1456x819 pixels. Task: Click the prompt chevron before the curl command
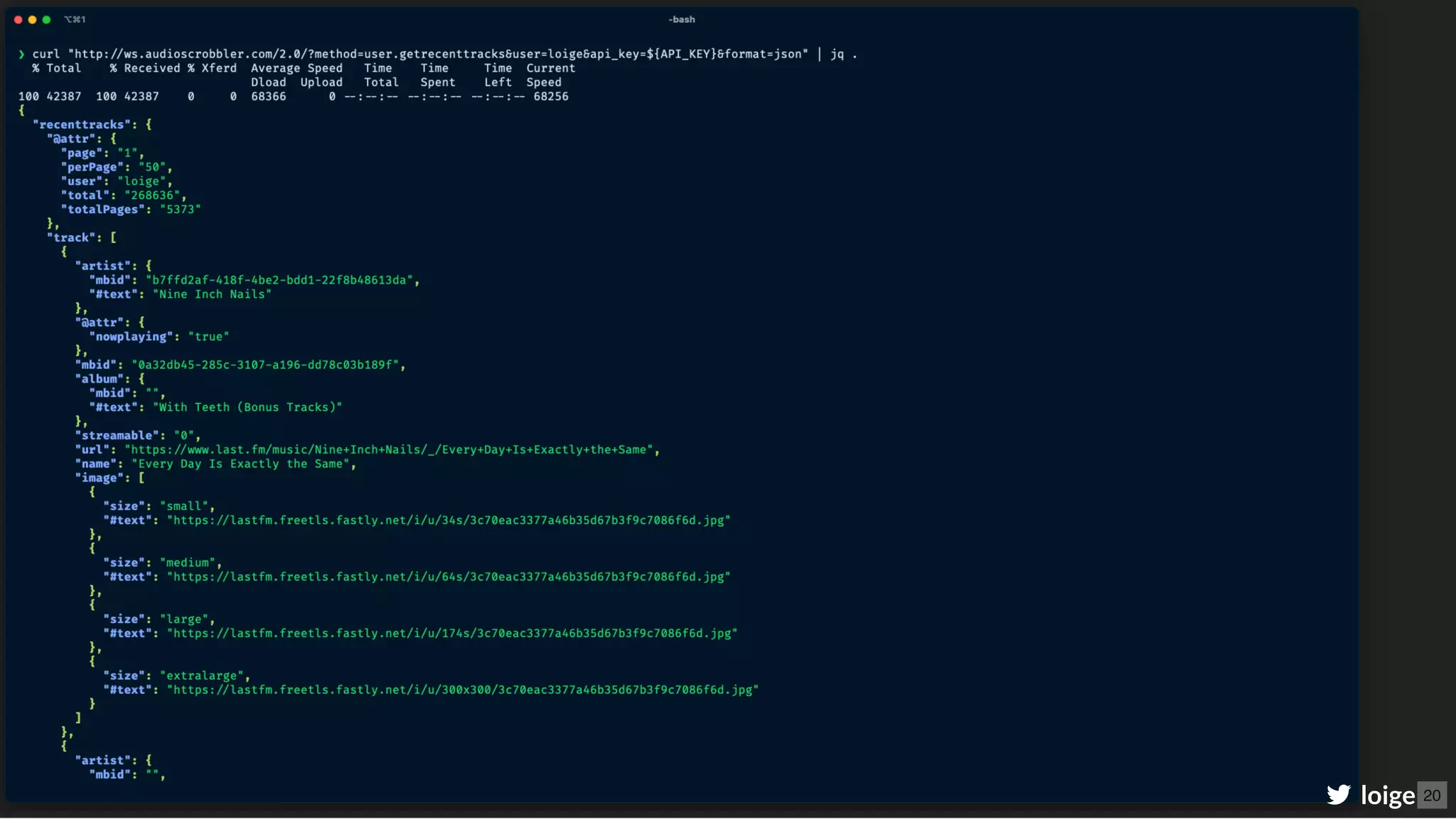click(22, 54)
